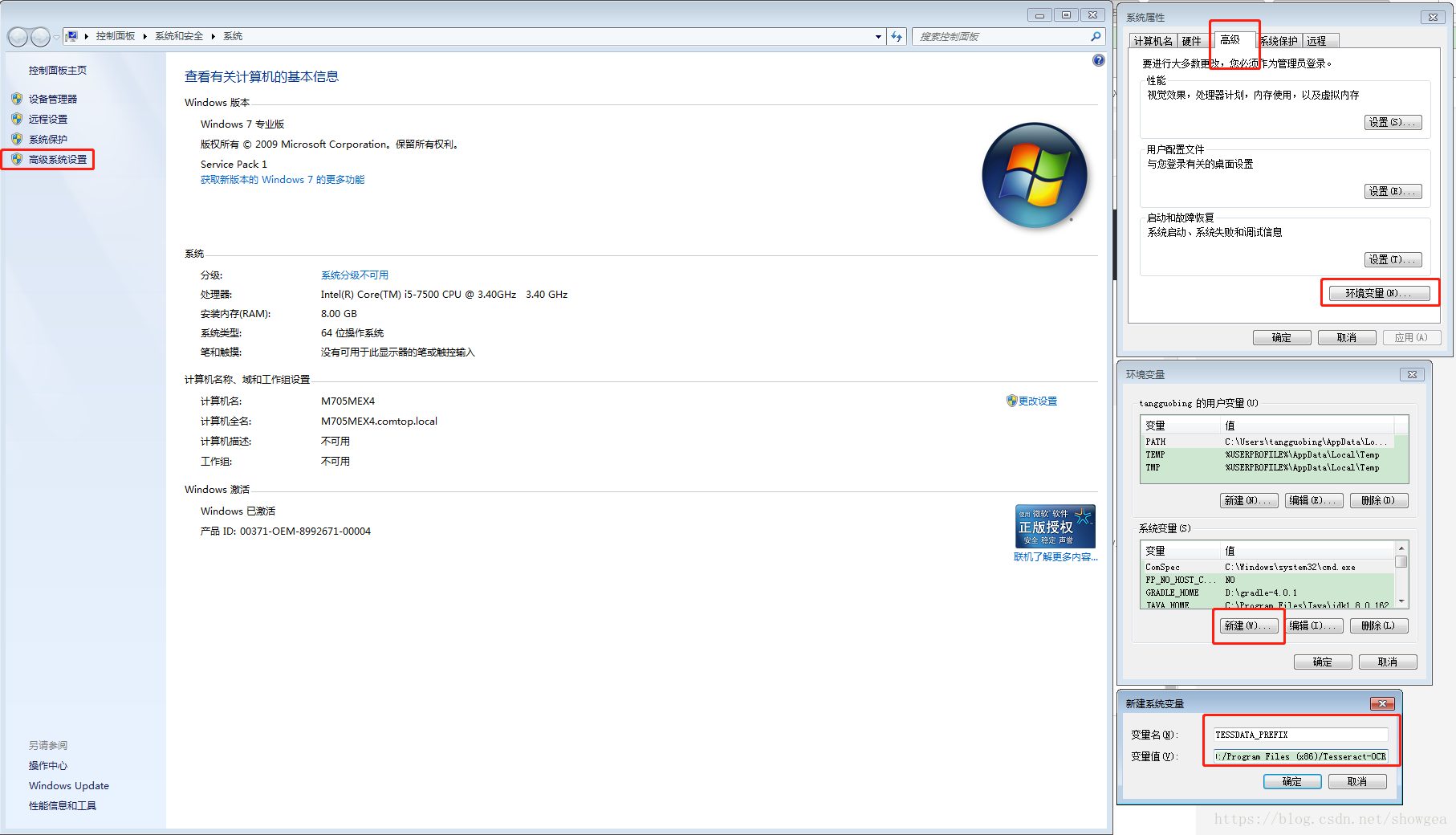1456x835 pixels.
Task: Expand the 系统和安全 breadcrumb arrow
Action: [214, 36]
